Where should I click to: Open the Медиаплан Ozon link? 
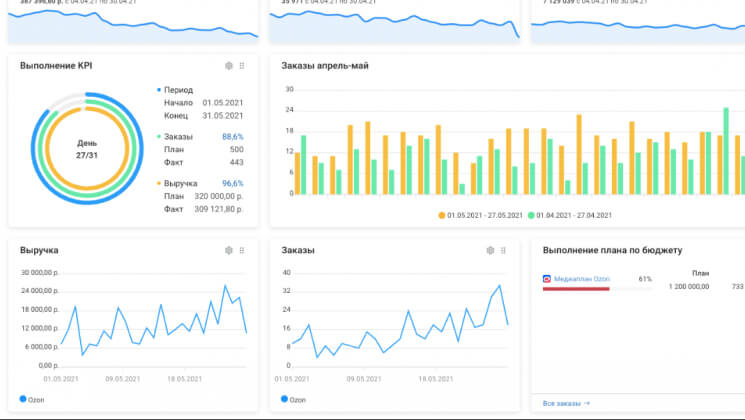[582, 279]
